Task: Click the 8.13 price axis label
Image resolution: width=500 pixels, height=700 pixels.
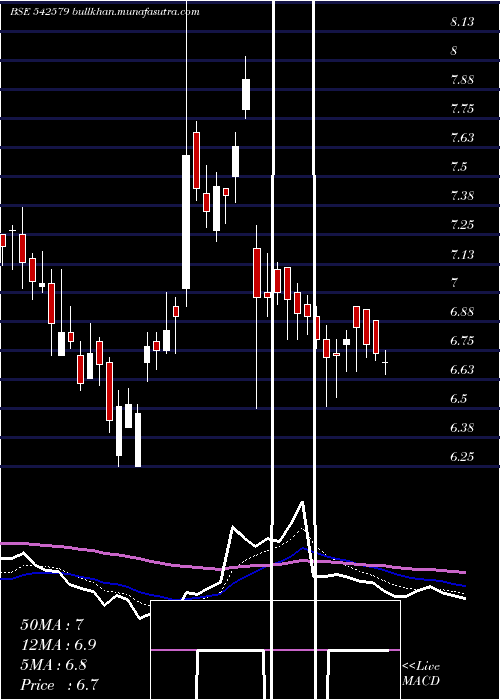Action: click(x=462, y=22)
